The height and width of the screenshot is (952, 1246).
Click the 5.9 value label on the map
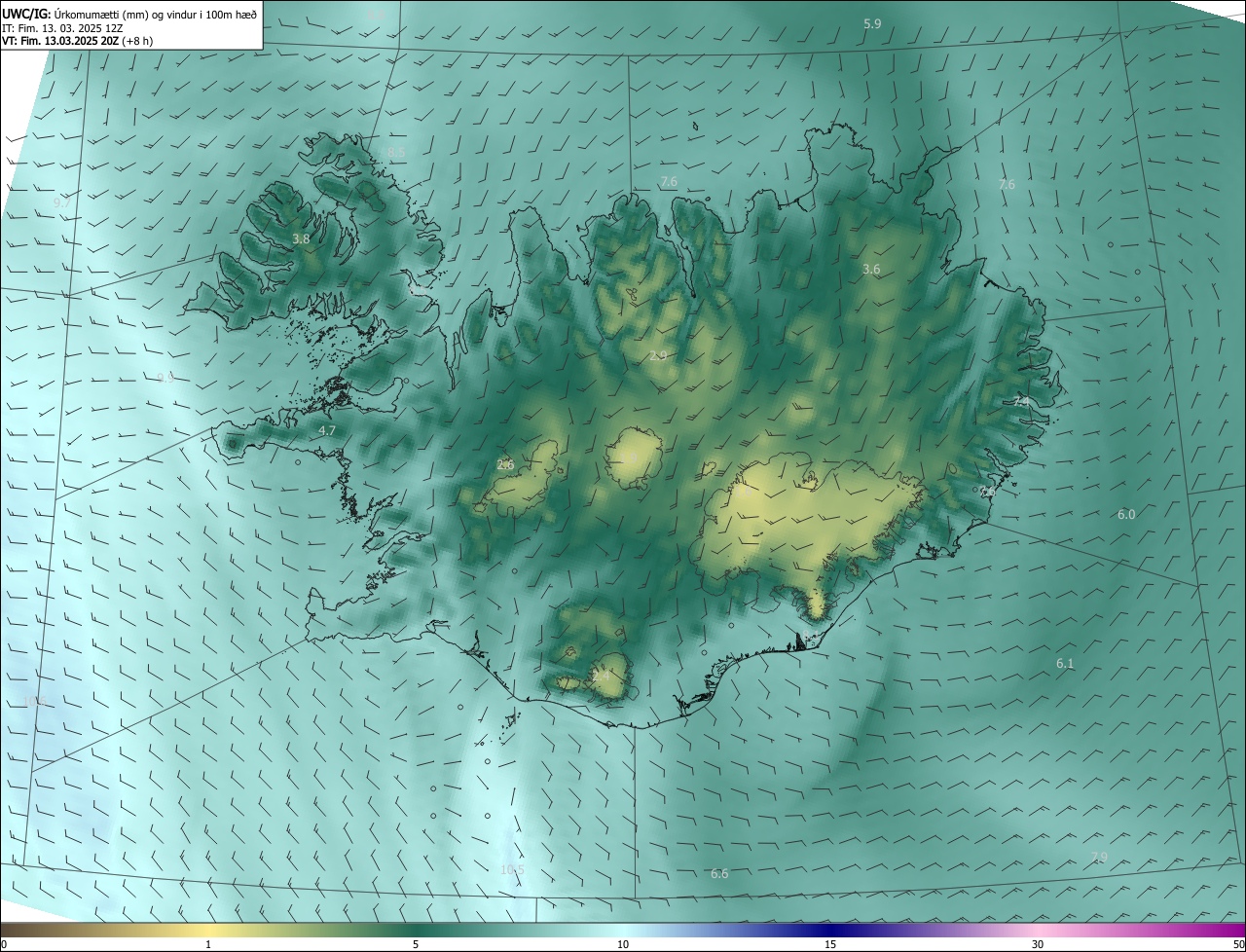pyautogui.click(x=872, y=23)
